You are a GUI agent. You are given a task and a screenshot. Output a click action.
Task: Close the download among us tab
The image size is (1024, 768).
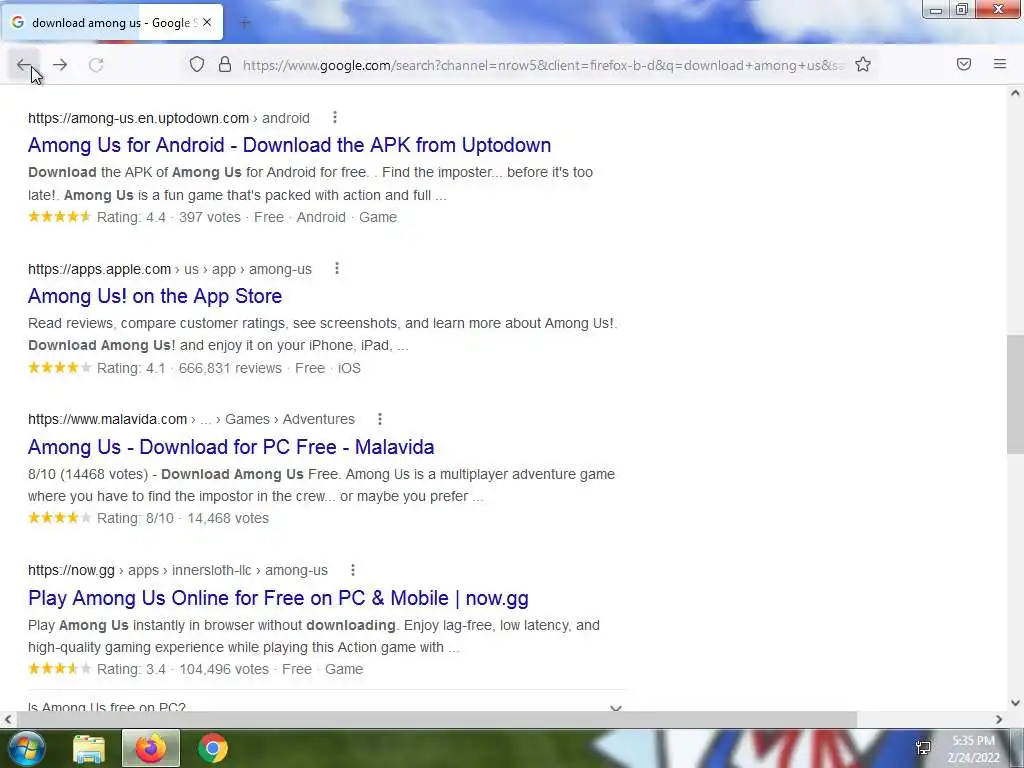coord(207,22)
